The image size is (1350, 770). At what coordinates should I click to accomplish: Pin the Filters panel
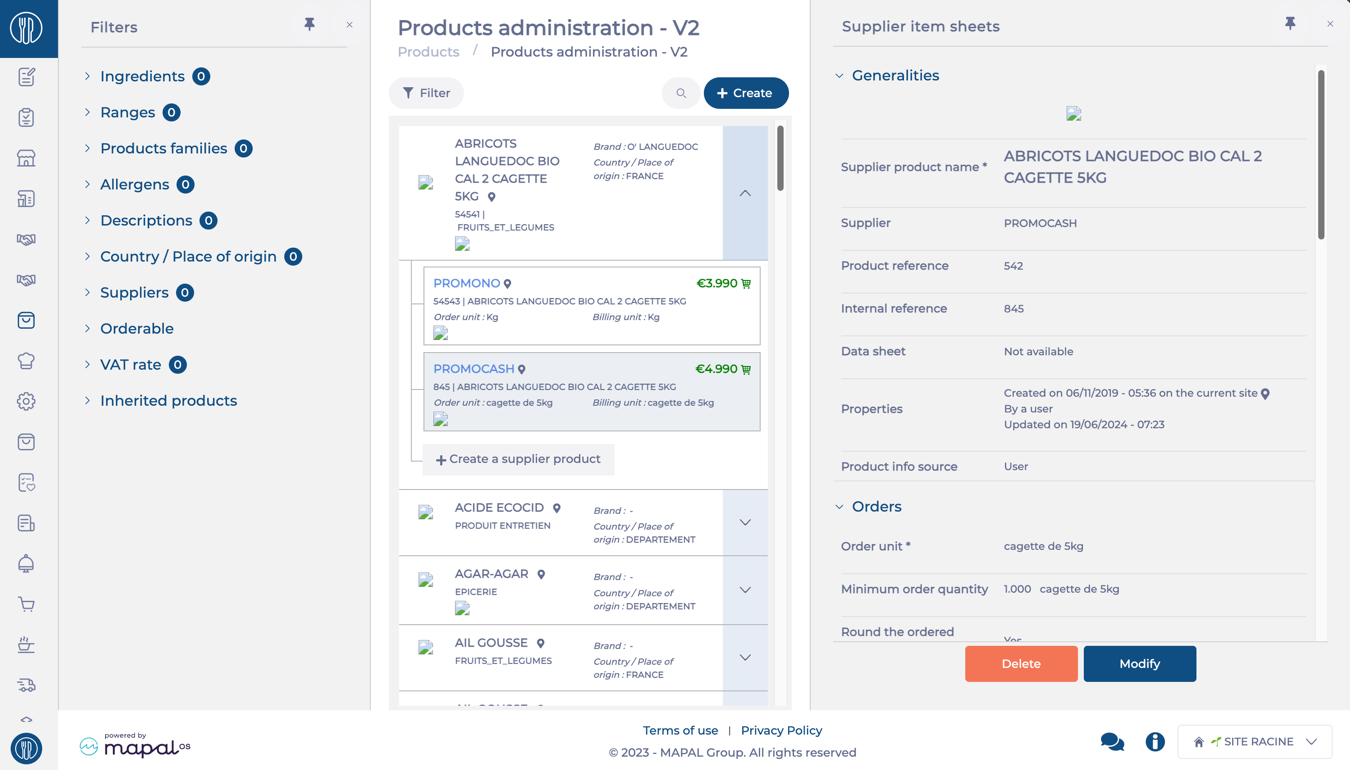pos(309,24)
